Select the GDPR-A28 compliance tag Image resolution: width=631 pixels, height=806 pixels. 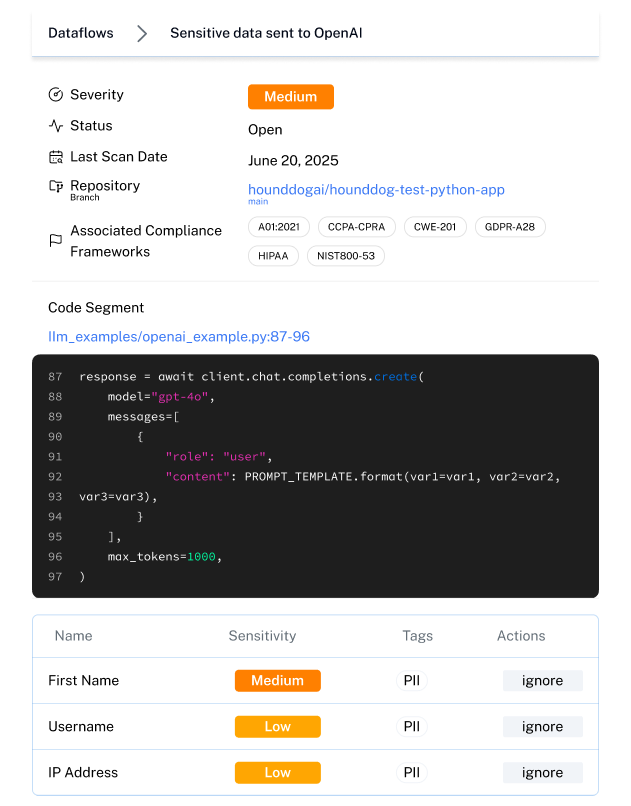point(509,227)
